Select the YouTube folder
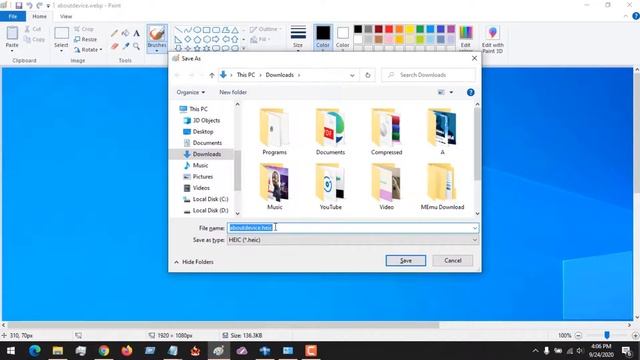The height and width of the screenshot is (360, 640). coord(330,187)
